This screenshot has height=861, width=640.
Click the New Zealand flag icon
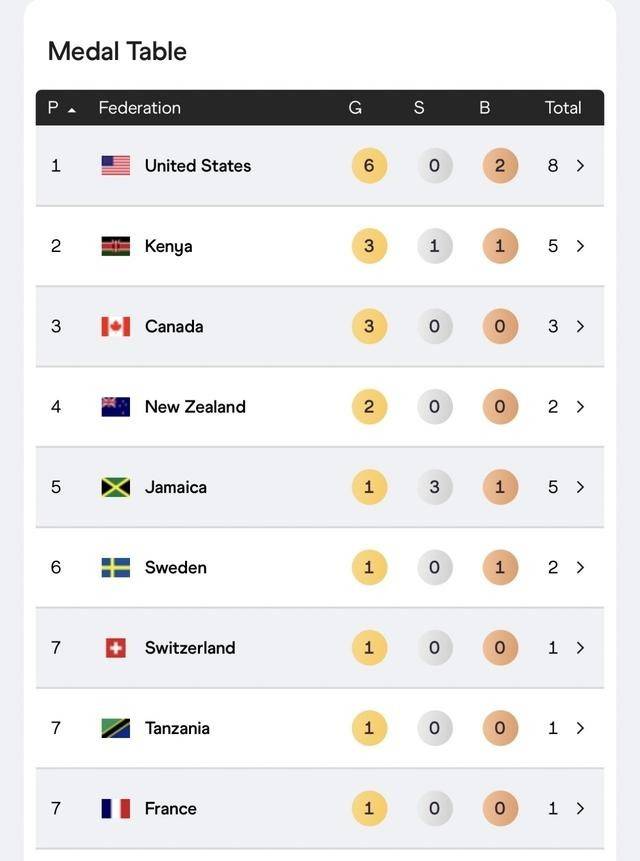point(116,407)
